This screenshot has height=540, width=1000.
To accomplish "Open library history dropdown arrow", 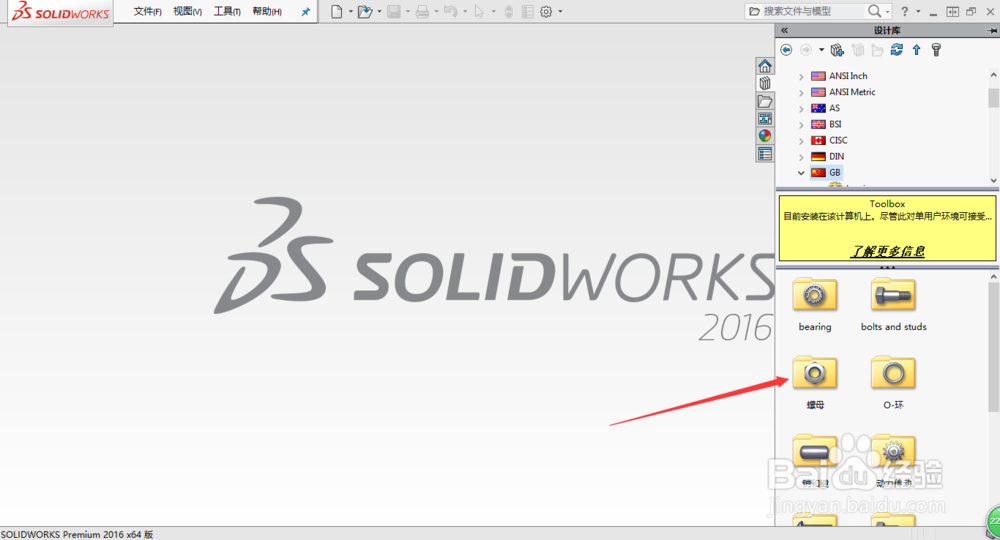I will pyautogui.click(x=821, y=50).
